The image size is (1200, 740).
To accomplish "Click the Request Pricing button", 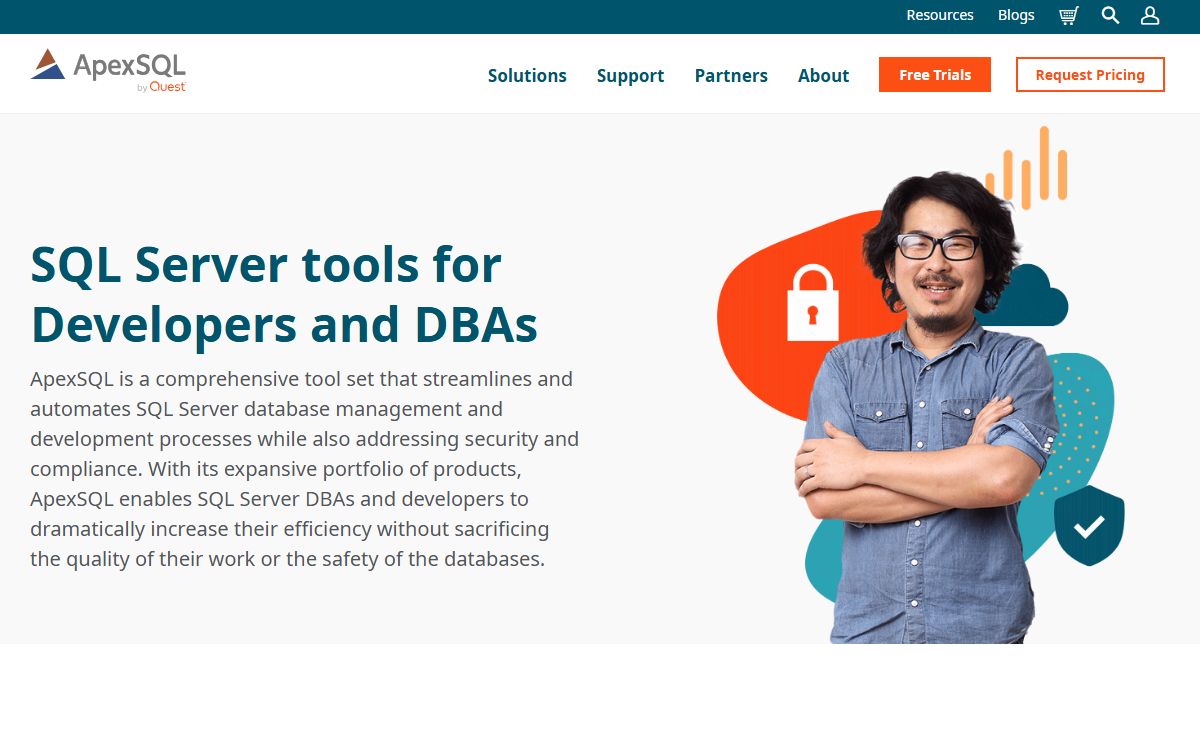I will point(1090,75).
